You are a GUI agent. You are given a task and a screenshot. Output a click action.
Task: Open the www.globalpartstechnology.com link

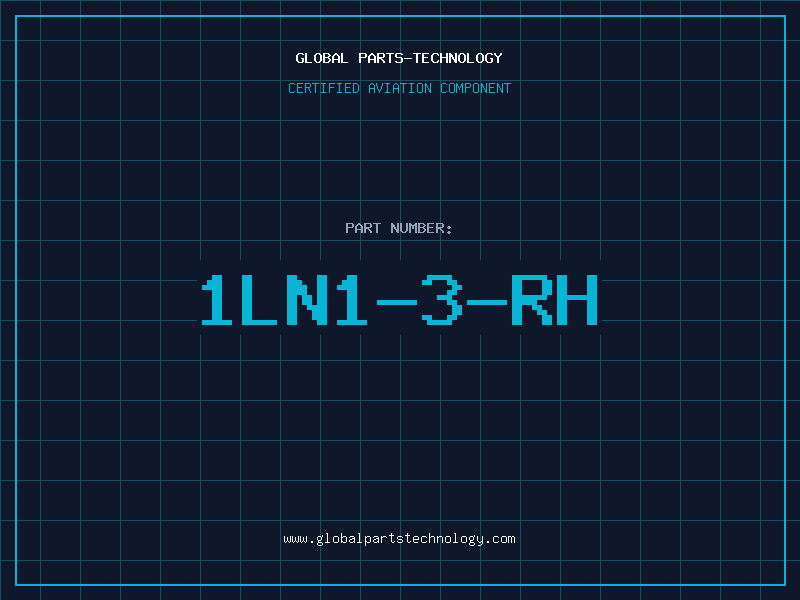[x=399, y=539]
